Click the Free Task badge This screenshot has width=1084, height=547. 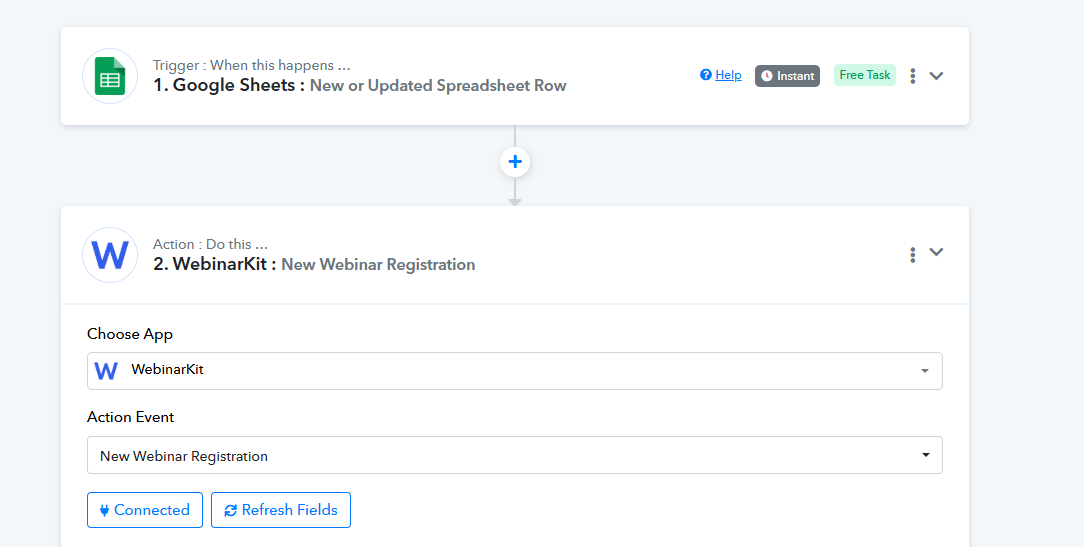pos(865,75)
